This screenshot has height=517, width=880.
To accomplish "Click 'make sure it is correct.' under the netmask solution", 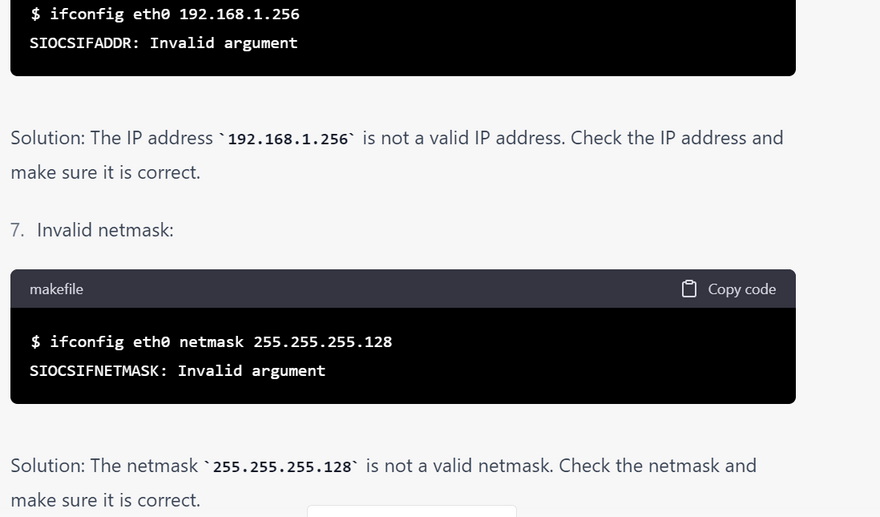I will [x=105, y=500].
